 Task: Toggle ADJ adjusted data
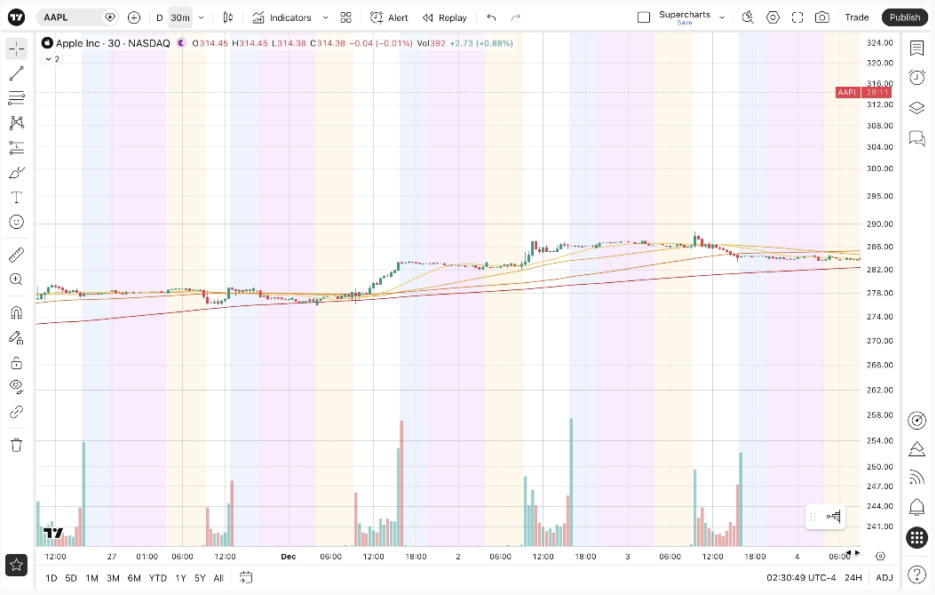[x=884, y=578]
